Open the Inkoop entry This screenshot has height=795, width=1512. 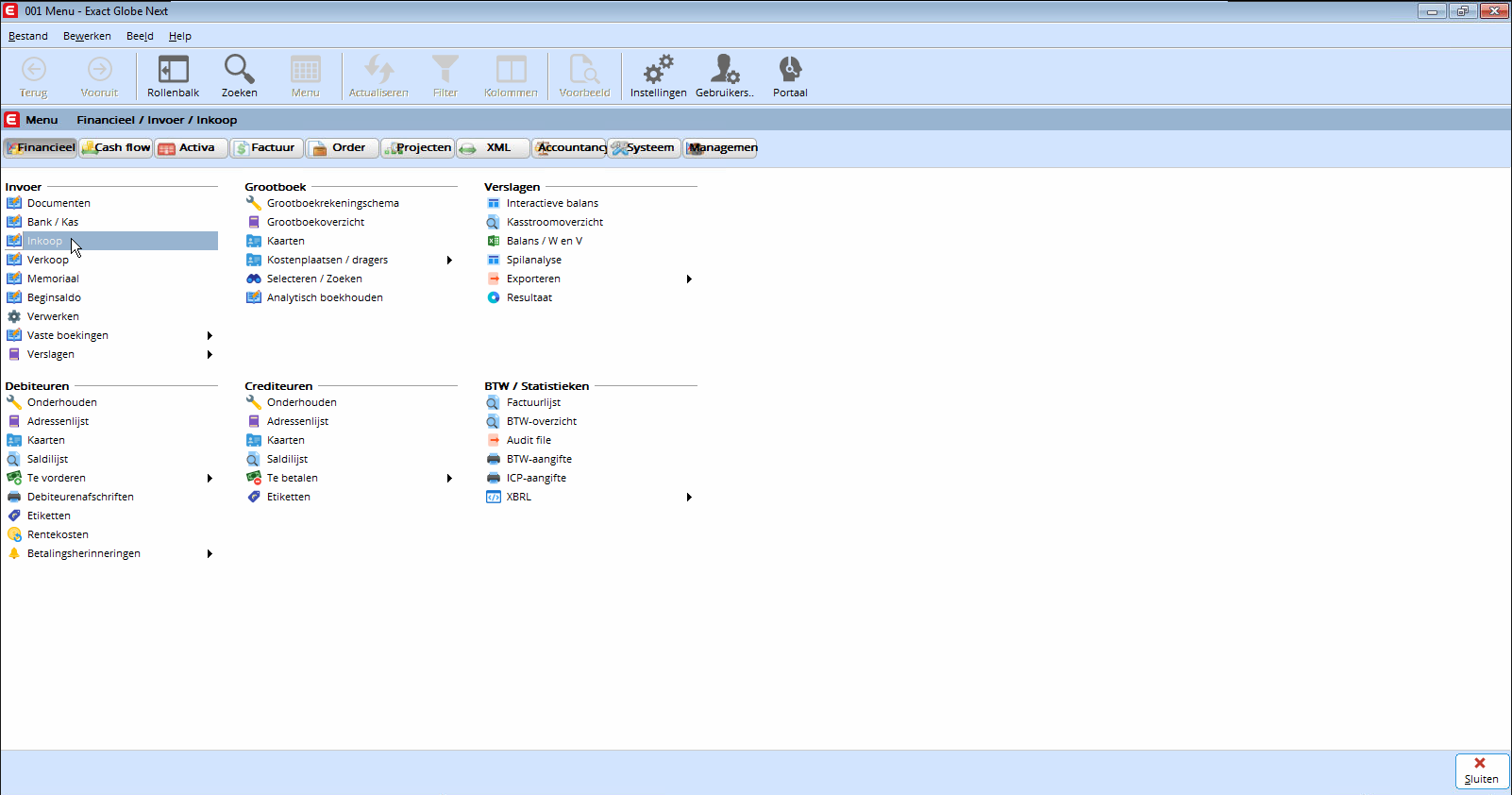pos(44,241)
